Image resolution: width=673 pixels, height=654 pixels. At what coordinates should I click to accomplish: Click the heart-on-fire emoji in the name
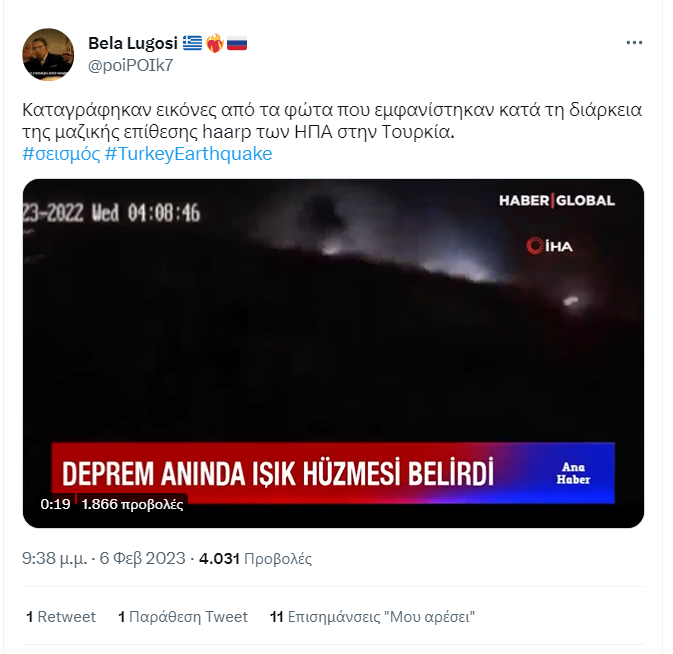[x=215, y=43]
